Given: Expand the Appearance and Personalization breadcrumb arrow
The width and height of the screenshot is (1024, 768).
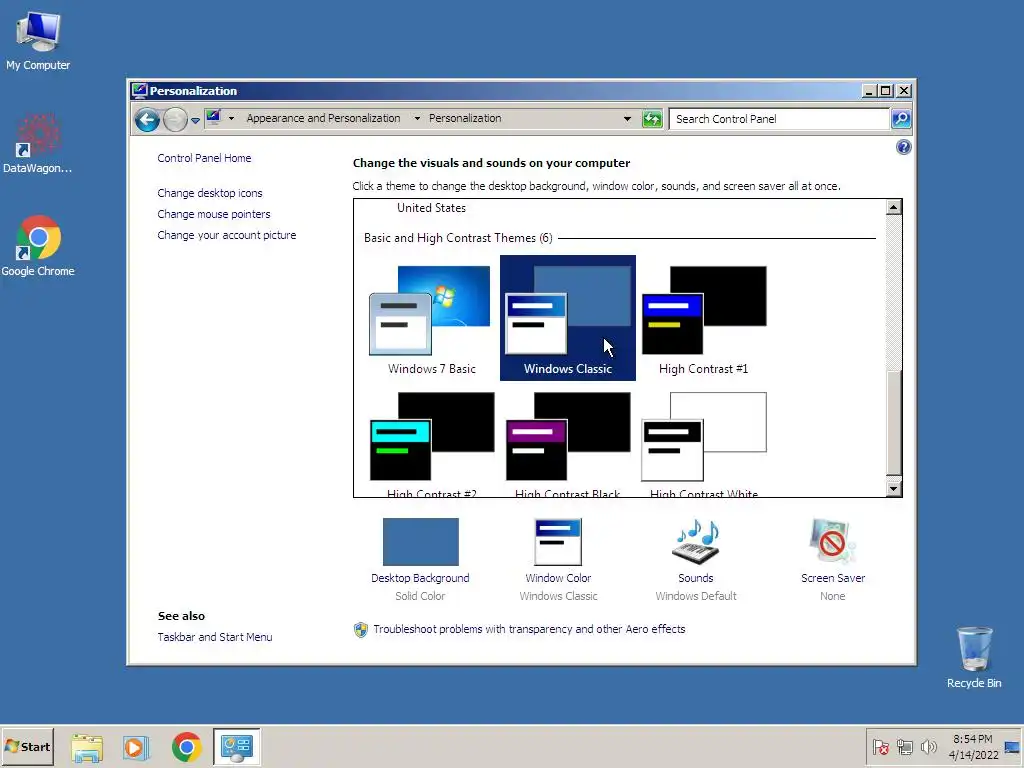Looking at the screenshot, I should pyautogui.click(x=417, y=119).
